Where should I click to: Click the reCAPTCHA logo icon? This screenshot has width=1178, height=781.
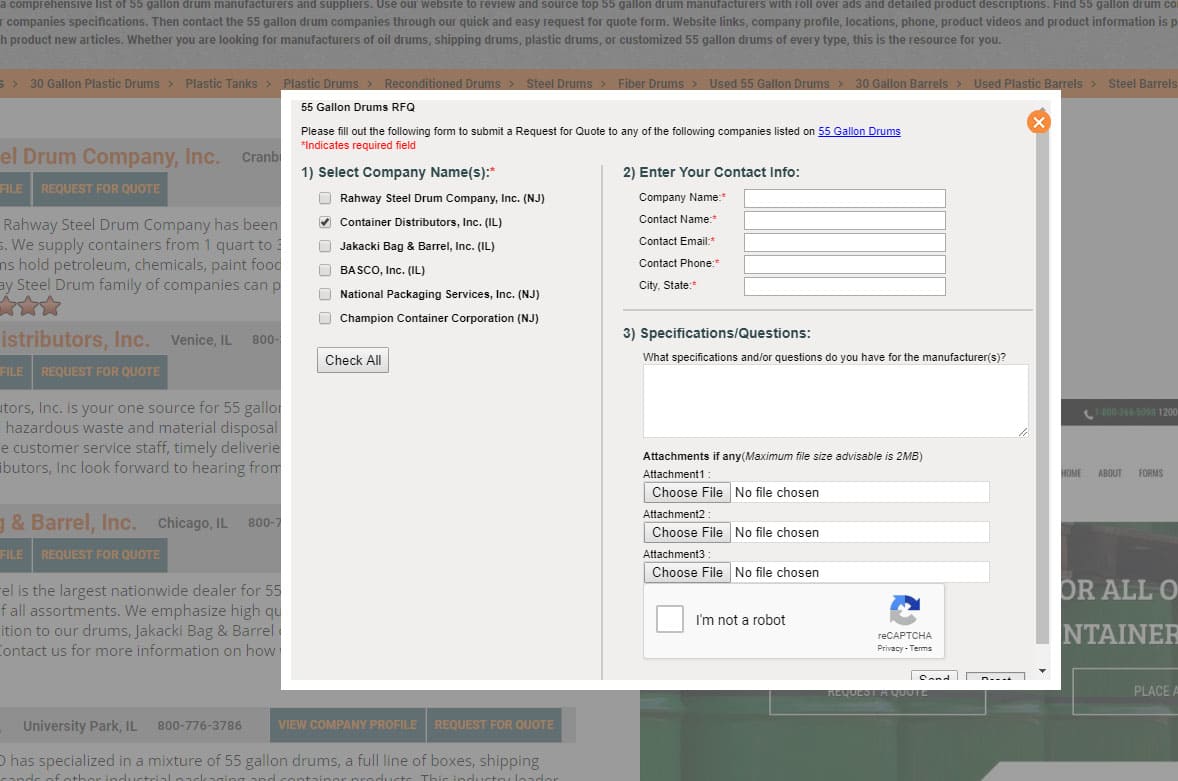point(904,610)
